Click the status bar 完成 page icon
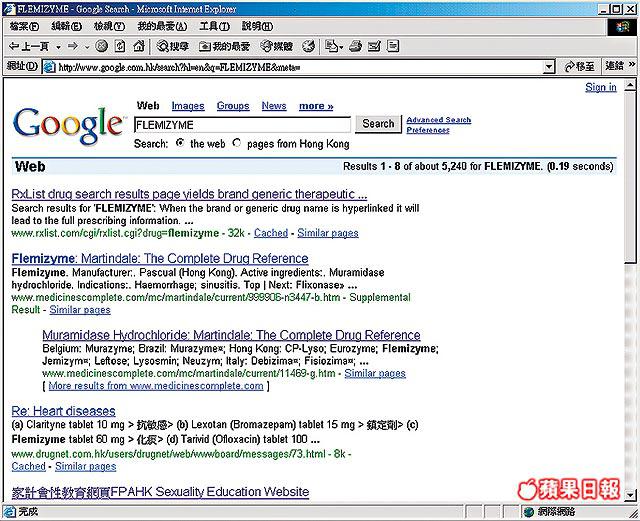 [x=9, y=512]
